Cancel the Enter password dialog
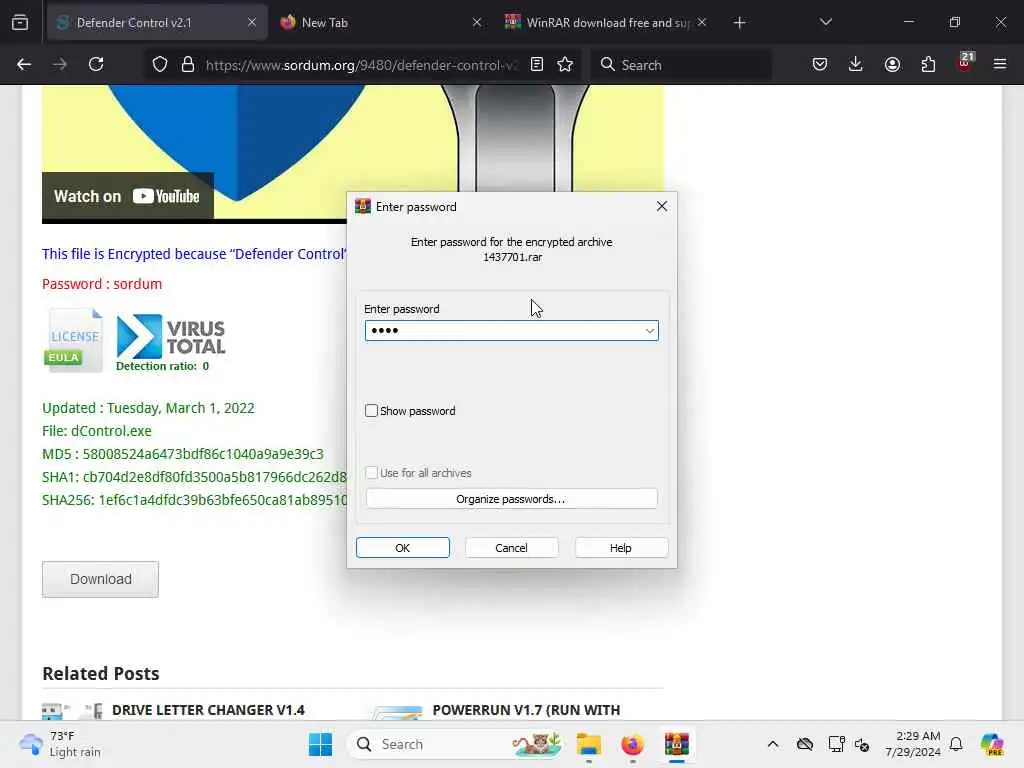This screenshot has width=1024, height=768. click(x=511, y=548)
